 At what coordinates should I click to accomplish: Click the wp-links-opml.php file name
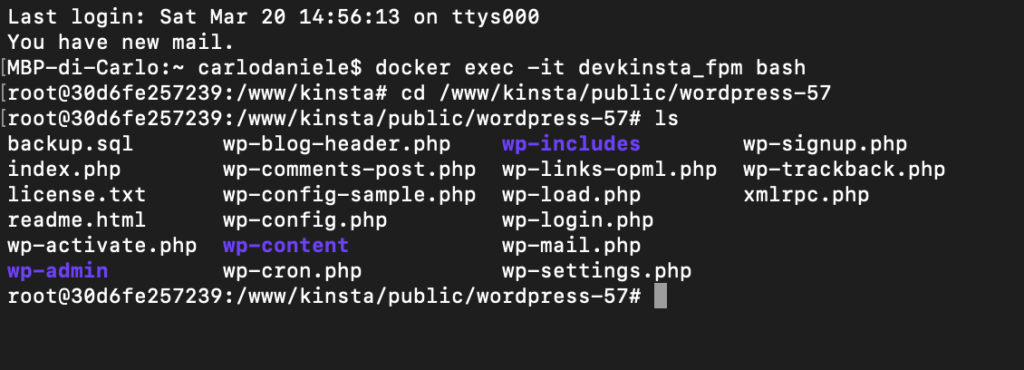tap(609, 170)
